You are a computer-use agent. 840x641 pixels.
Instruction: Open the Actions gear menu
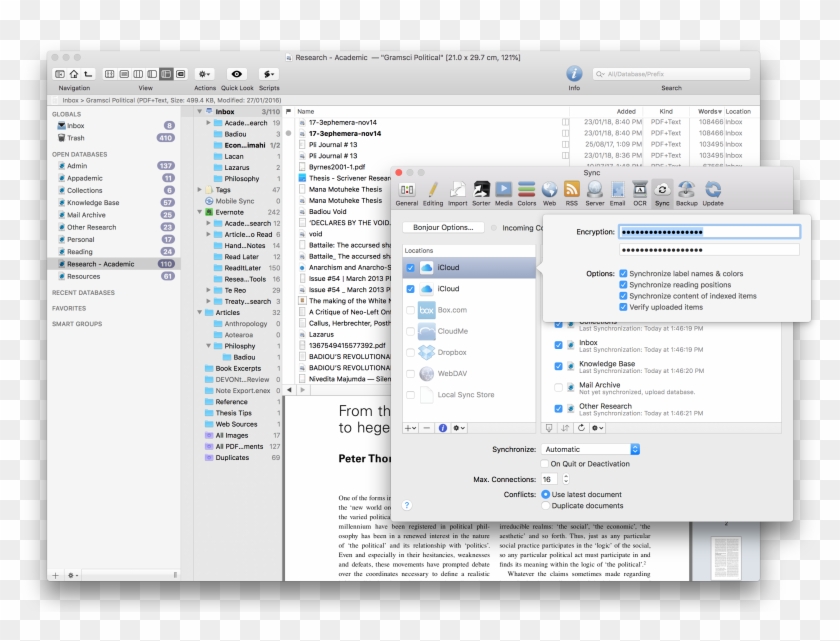[x=204, y=74]
